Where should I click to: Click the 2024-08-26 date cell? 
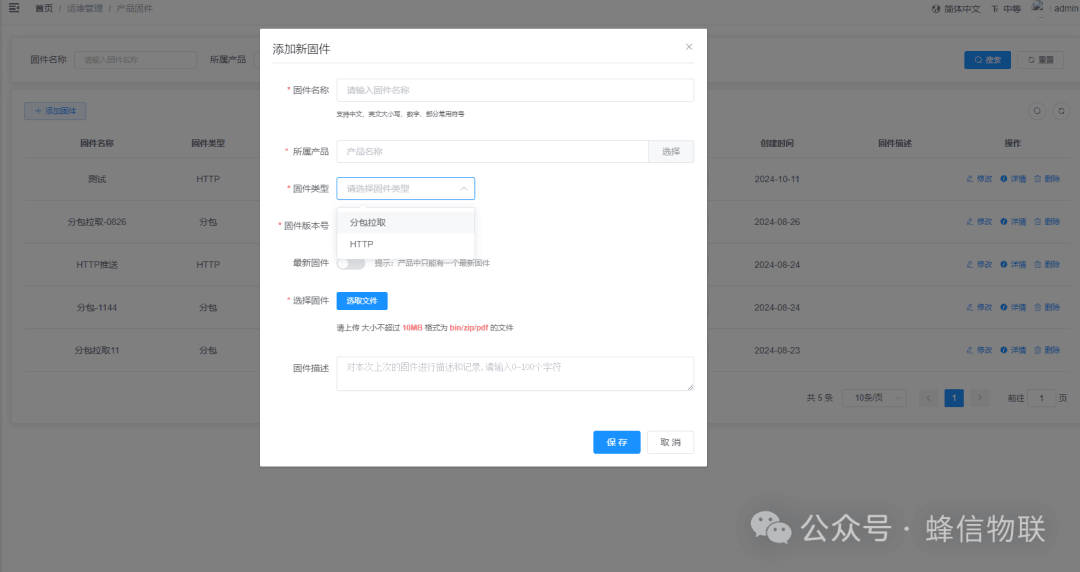pyautogui.click(x=777, y=222)
